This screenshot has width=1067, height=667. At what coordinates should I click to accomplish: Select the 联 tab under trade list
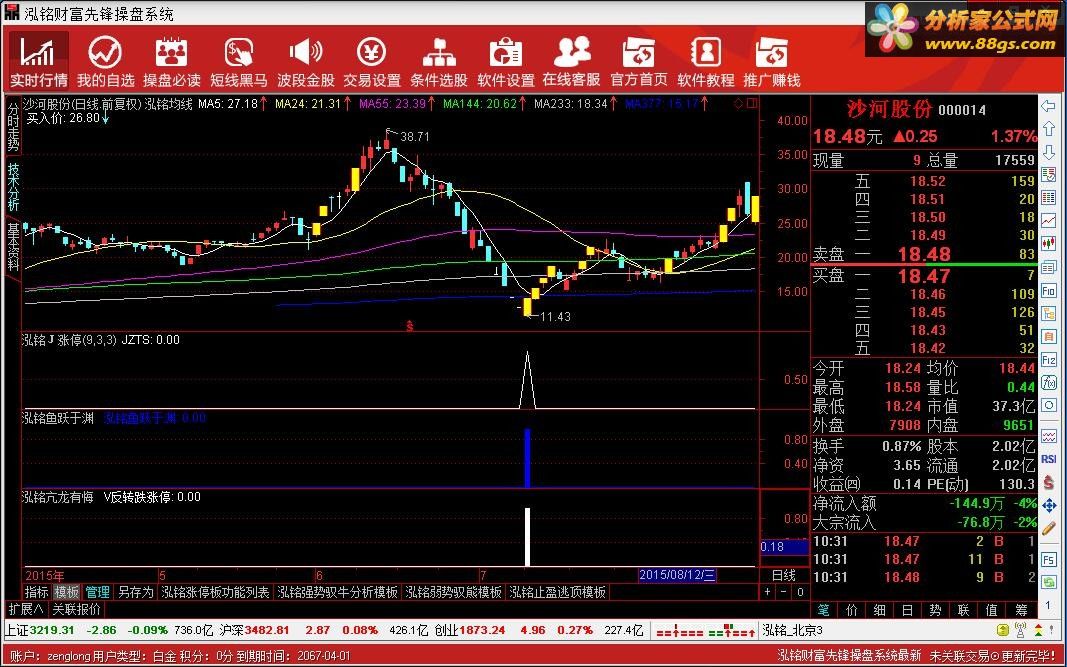click(964, 610)
